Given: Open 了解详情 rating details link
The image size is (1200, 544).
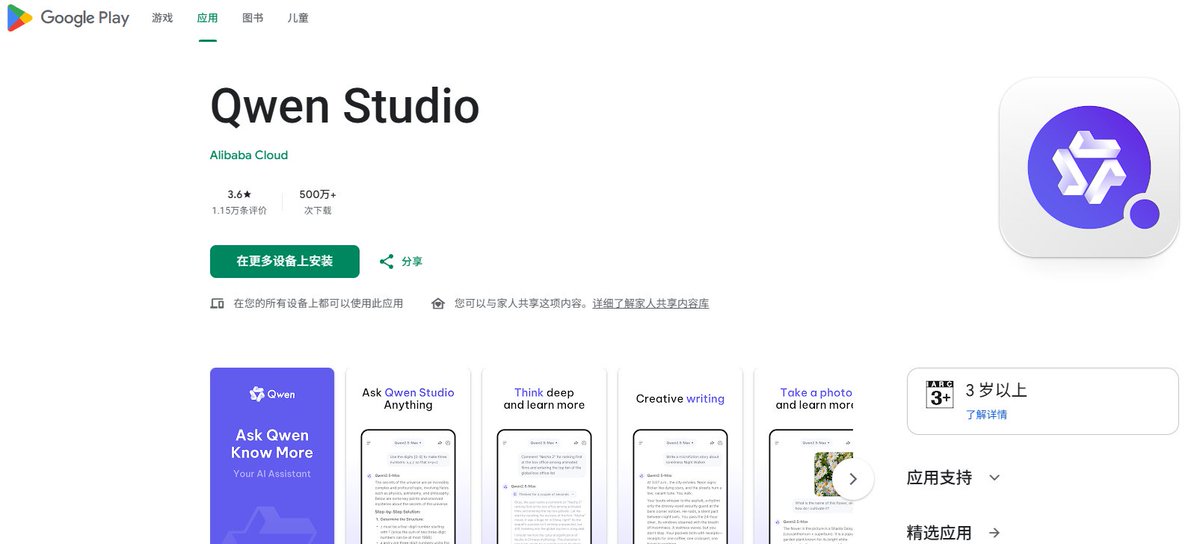Looking at the screenshot, I should [986, 414].
